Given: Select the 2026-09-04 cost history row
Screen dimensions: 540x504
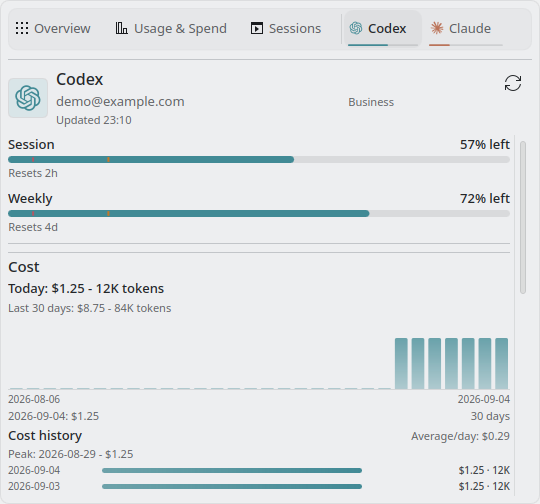Looking at the screenshot, I should tap(259, 470).
